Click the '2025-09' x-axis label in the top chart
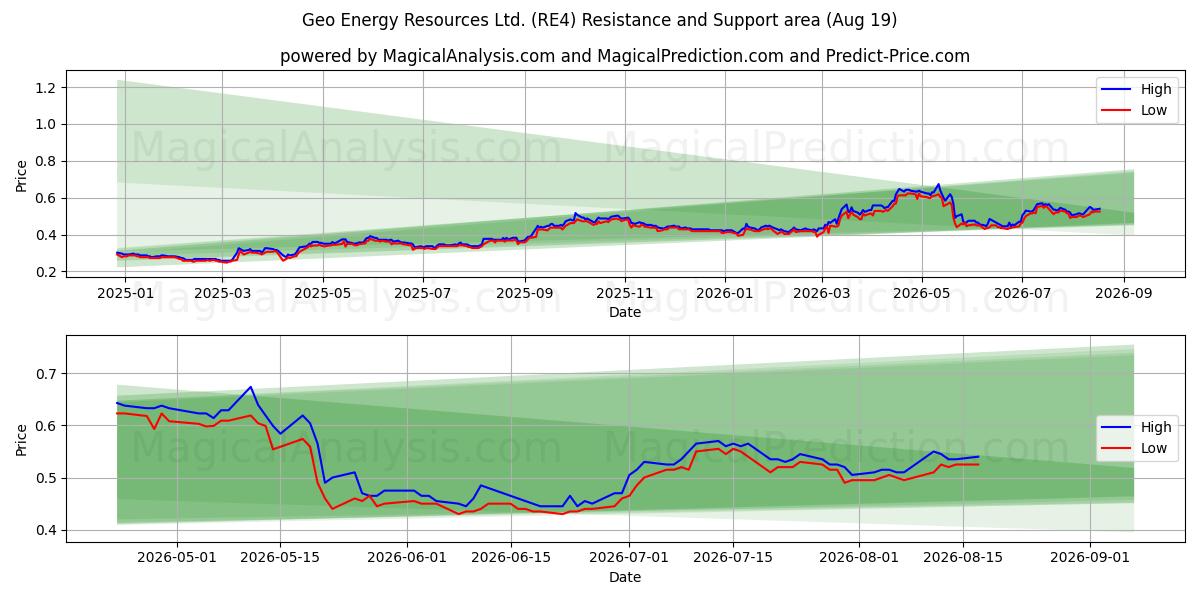 525,295
